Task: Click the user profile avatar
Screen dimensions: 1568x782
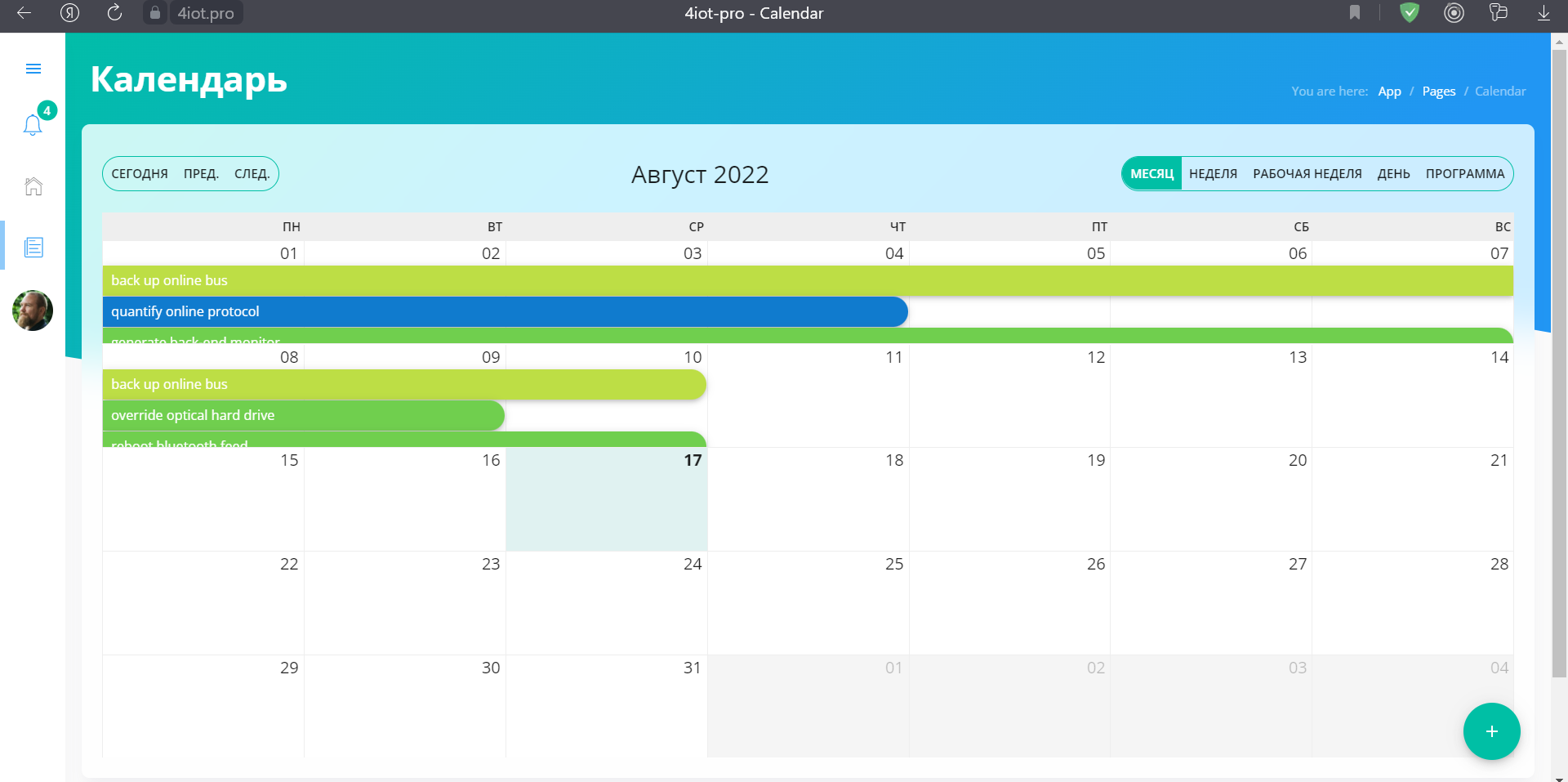Action: [x=33, y=311]
